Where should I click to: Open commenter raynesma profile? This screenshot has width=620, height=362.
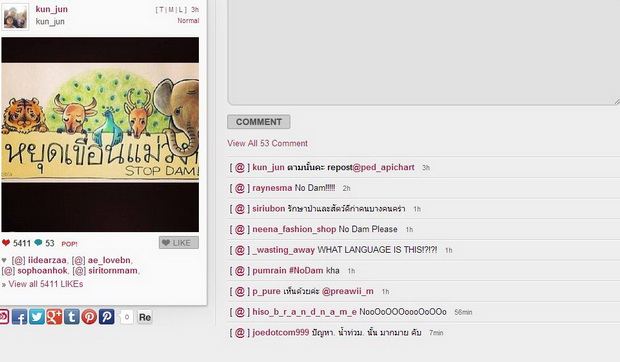coord(272,188)
